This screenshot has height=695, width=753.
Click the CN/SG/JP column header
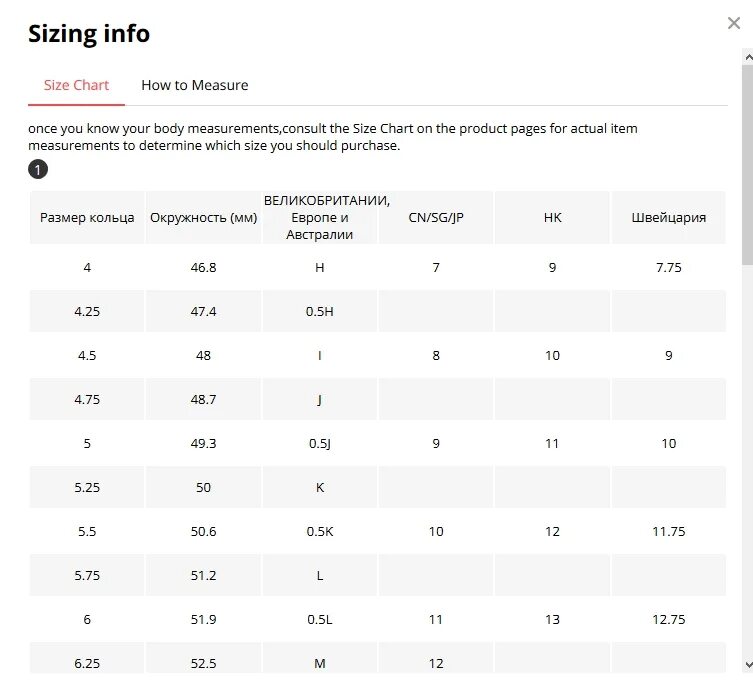(436, 217)
